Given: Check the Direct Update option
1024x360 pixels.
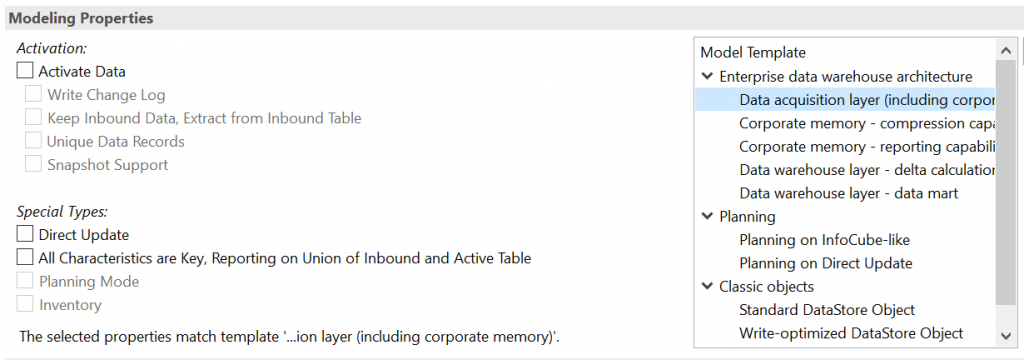Looking at the screenshot, I should pos(25,234).
